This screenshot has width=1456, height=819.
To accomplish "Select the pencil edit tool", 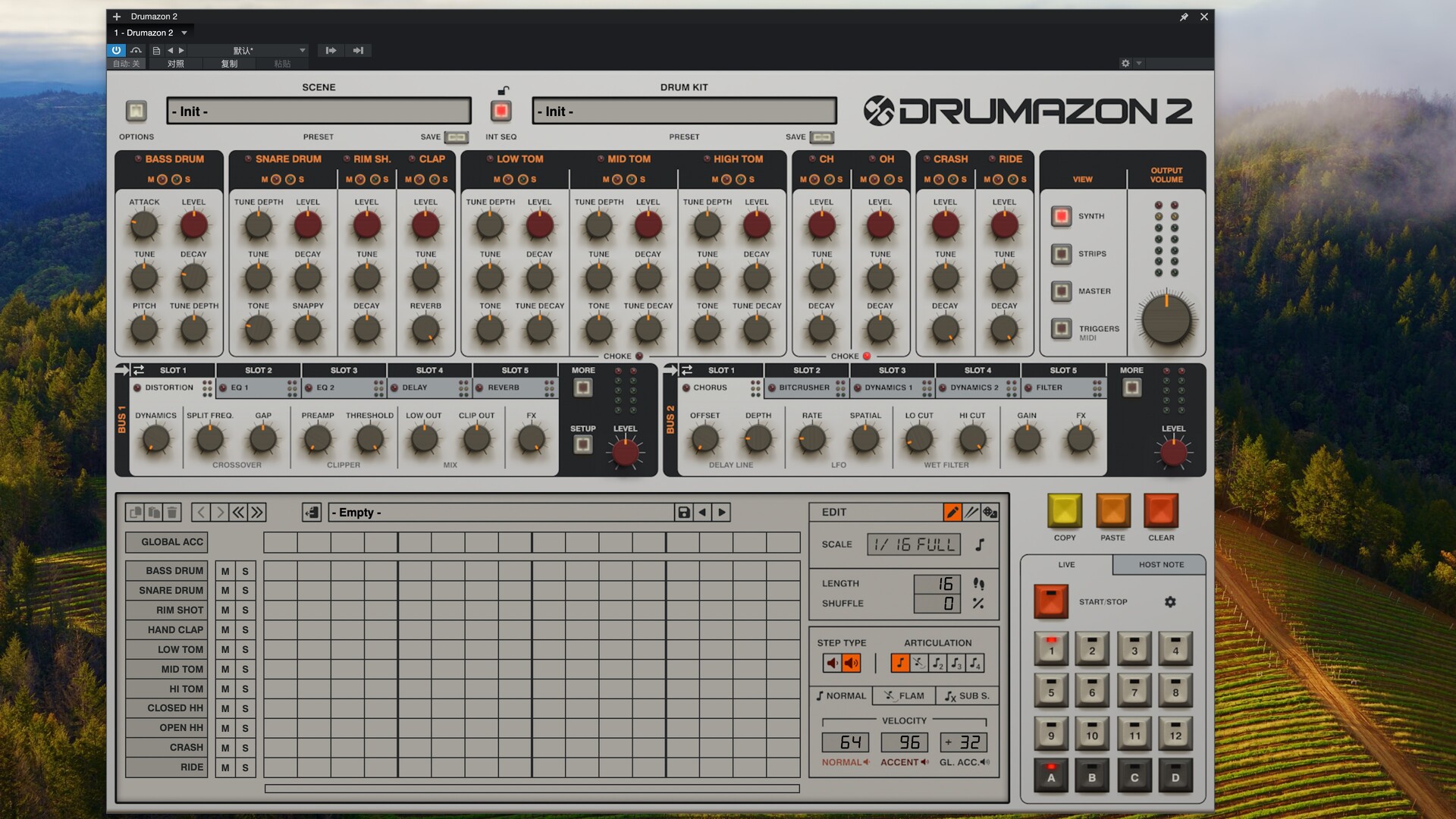I will (952, 513).
